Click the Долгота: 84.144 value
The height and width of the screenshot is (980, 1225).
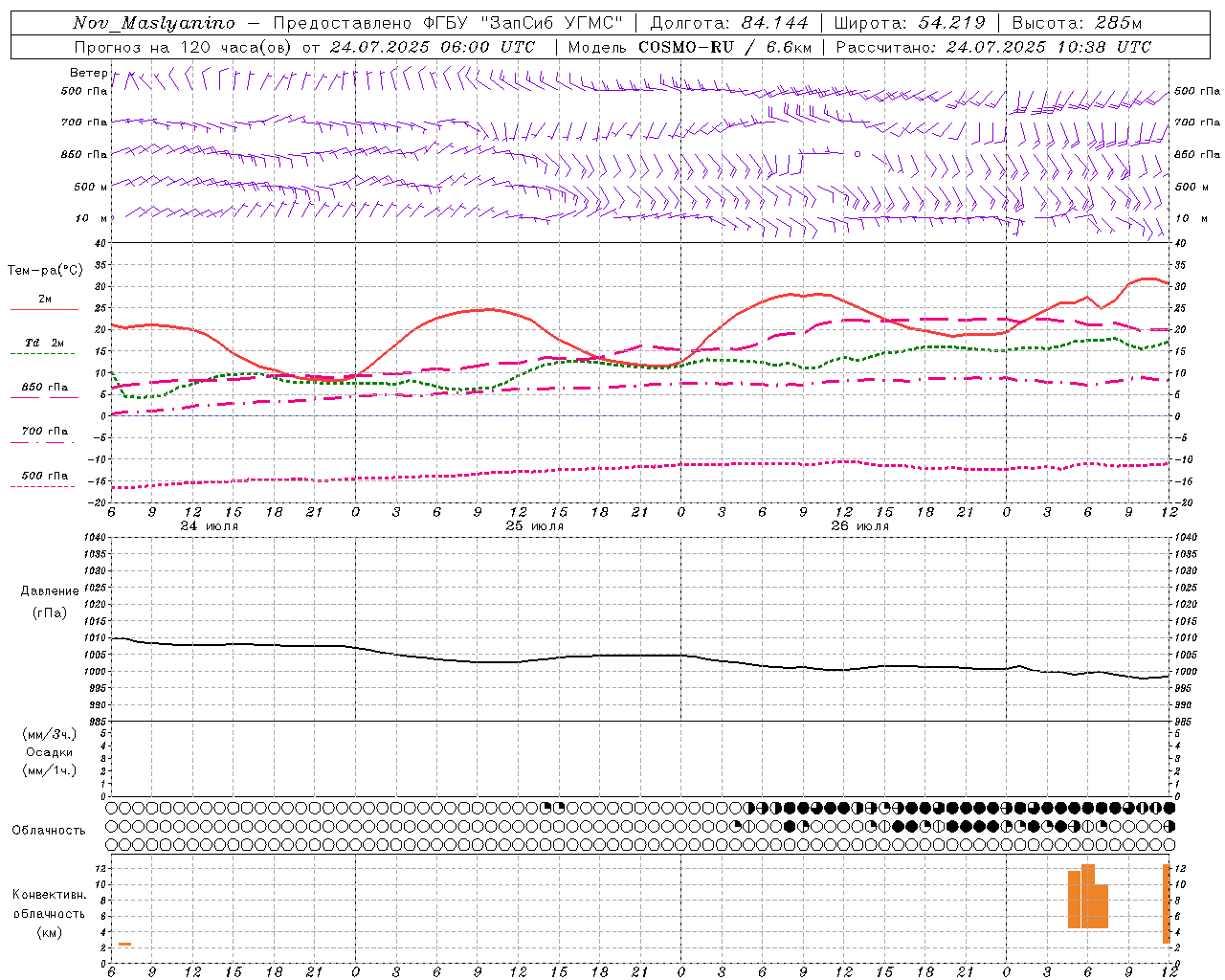(729, 23)
